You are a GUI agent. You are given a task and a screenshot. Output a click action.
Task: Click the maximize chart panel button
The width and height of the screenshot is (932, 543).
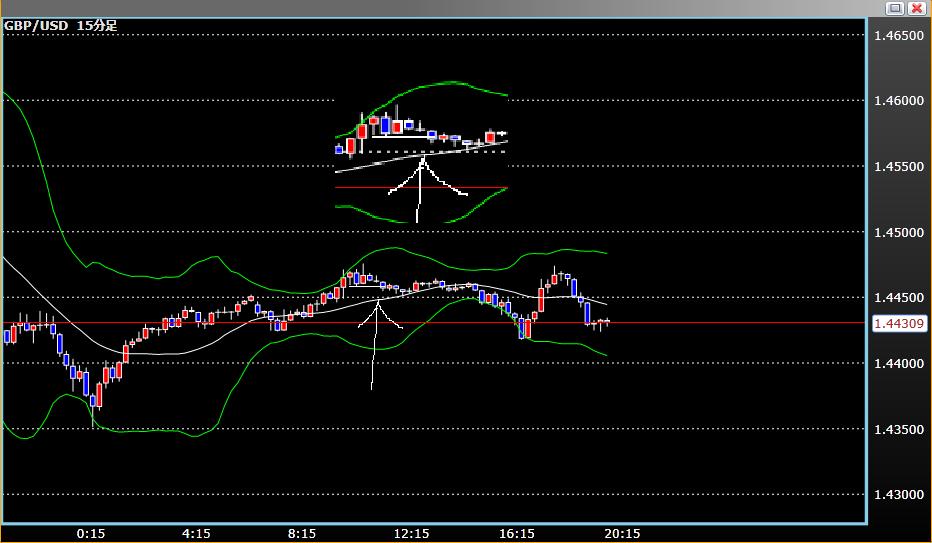tap(895, 8)
